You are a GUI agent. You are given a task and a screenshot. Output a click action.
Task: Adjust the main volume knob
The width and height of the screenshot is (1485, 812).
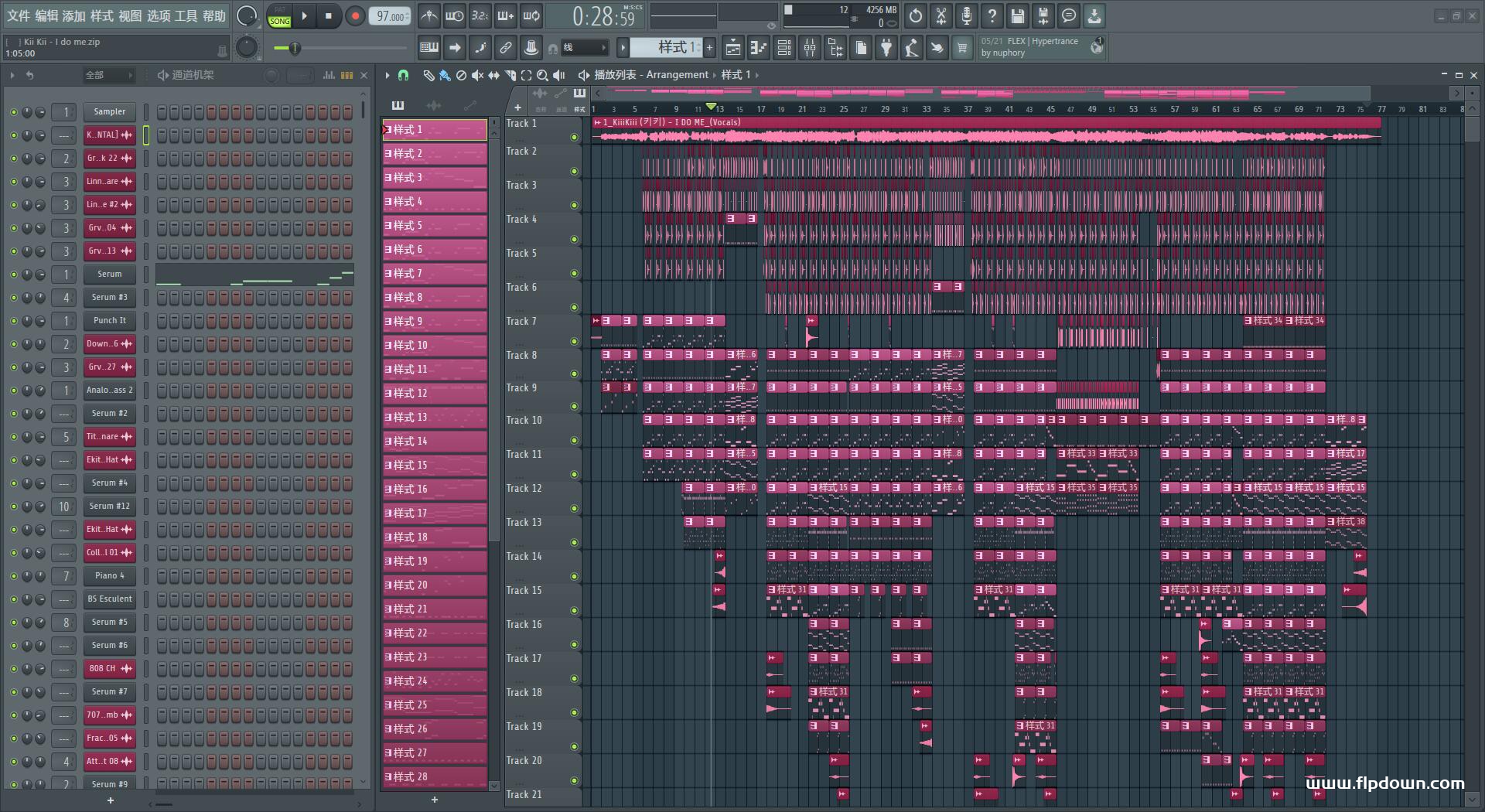tap(246, 15)
